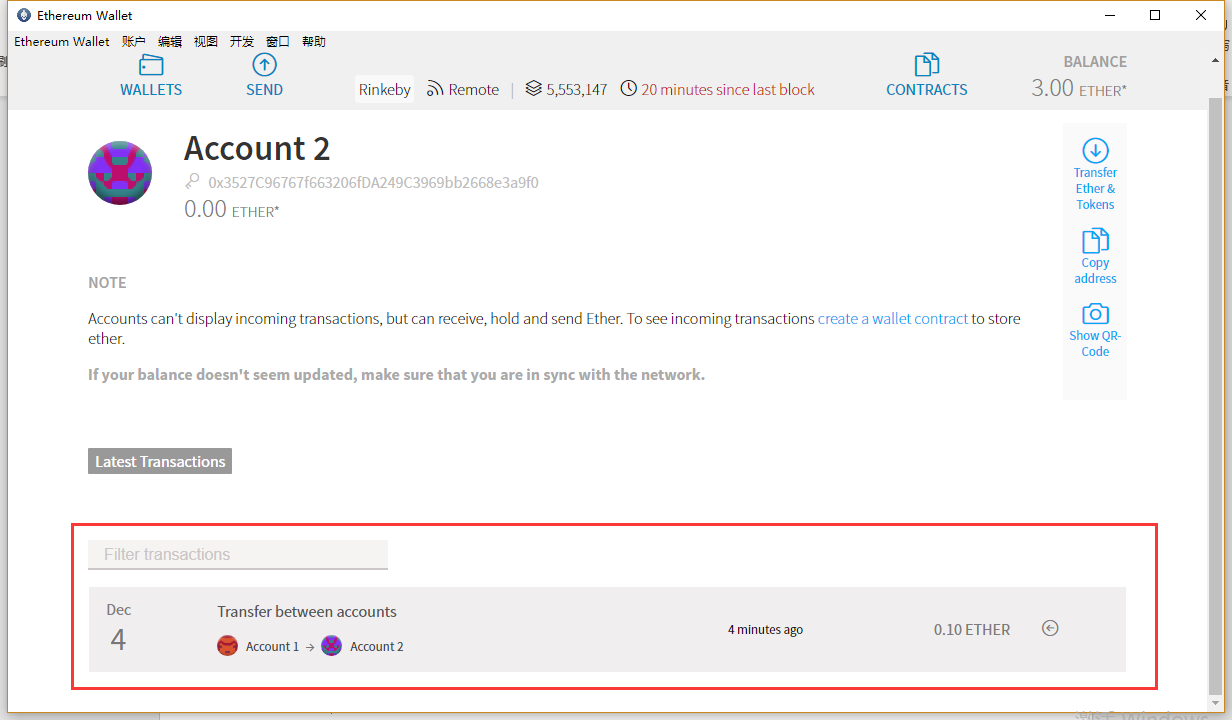
Task: Click clock icon for last block time
Action: click(x=628, y=89)
